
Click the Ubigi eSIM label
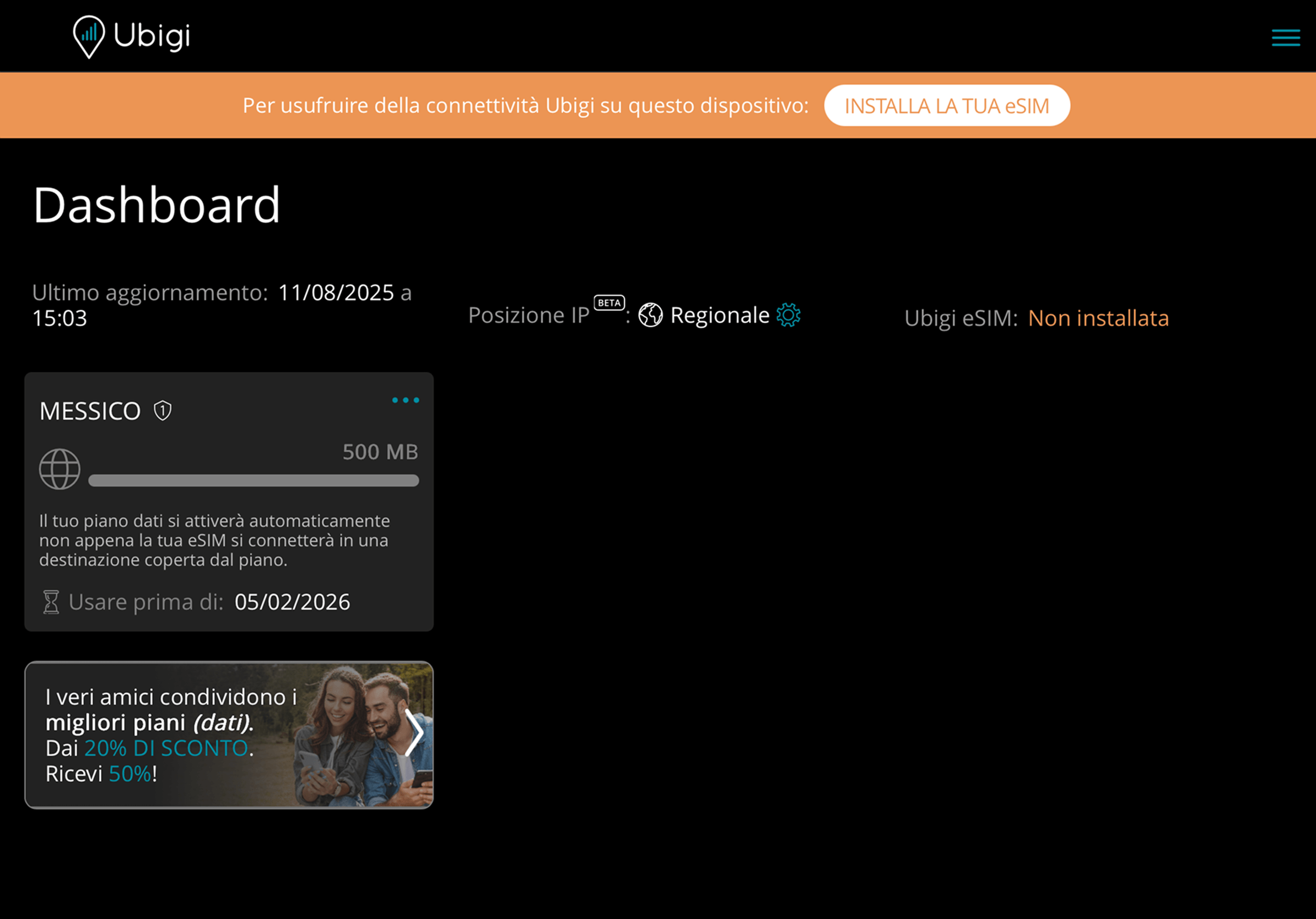(x=961, y=318)
